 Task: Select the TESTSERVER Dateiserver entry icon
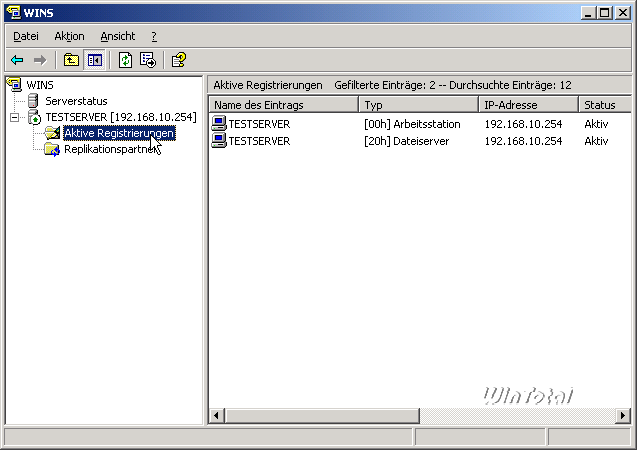(219, 141)
